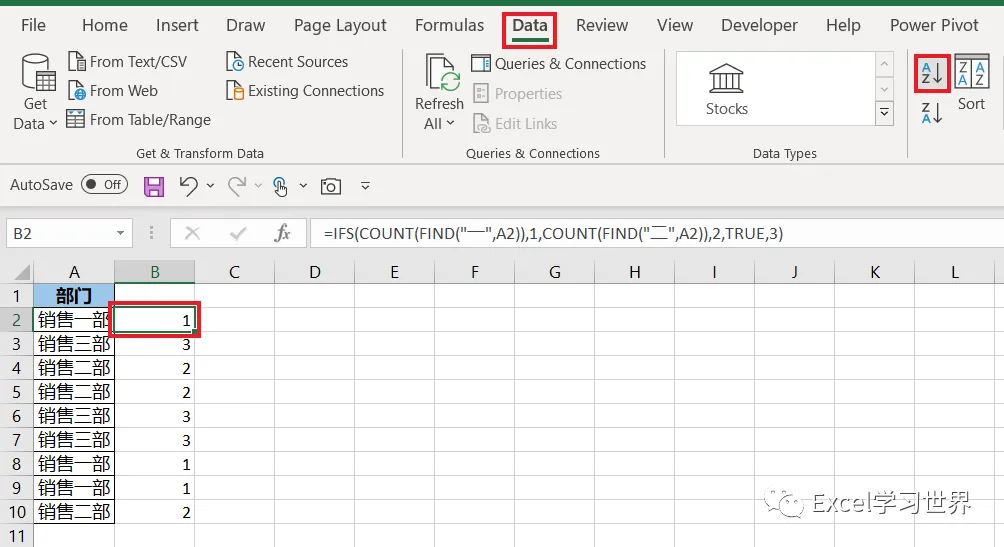Undo the last action

[189, 186]
